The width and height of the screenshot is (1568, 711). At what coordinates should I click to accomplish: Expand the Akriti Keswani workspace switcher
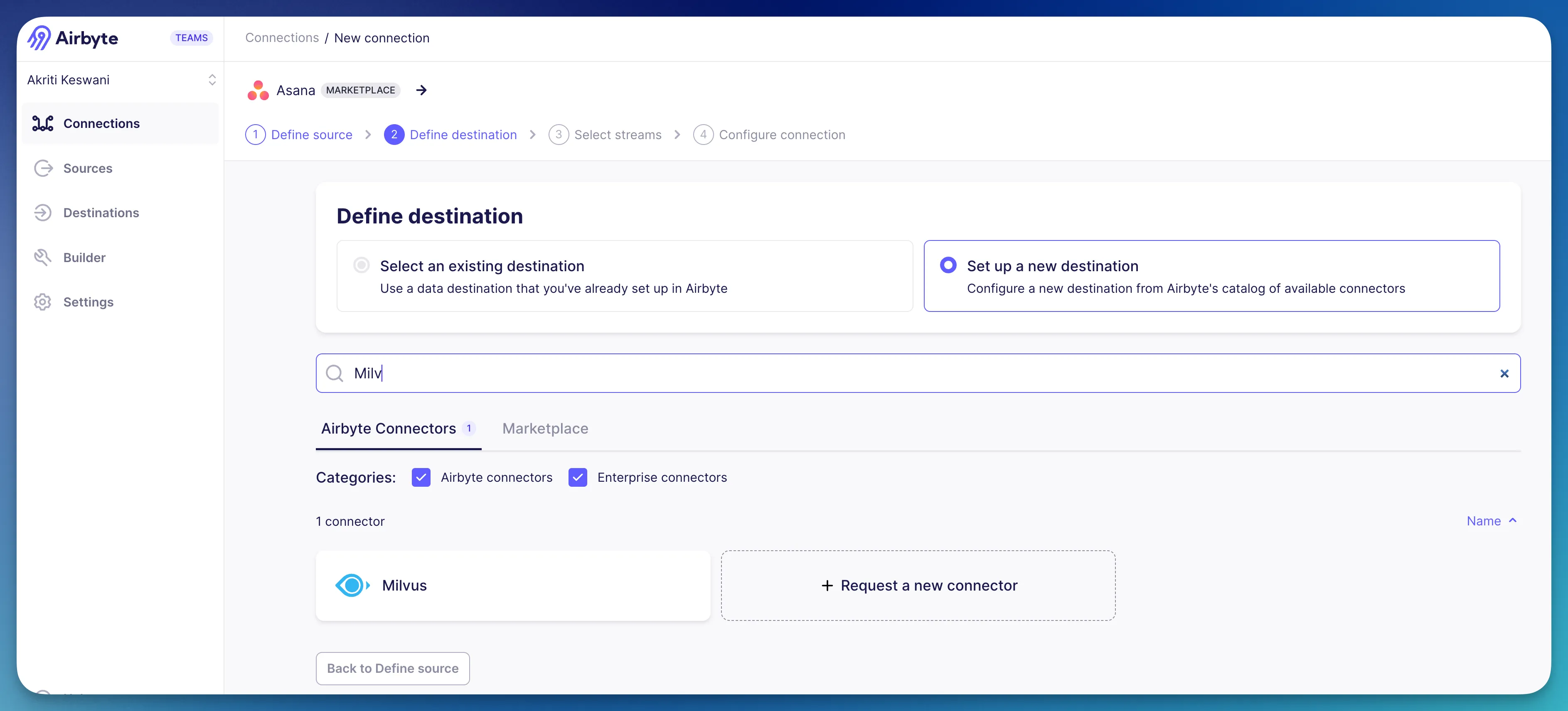(212, 80)
